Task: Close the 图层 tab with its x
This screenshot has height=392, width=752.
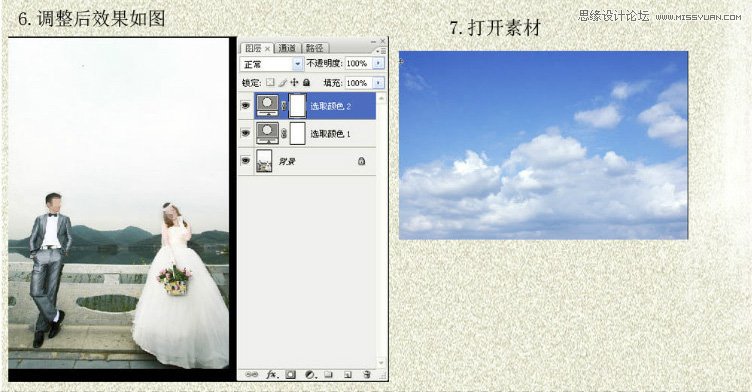Action: (x=268, y=48)
